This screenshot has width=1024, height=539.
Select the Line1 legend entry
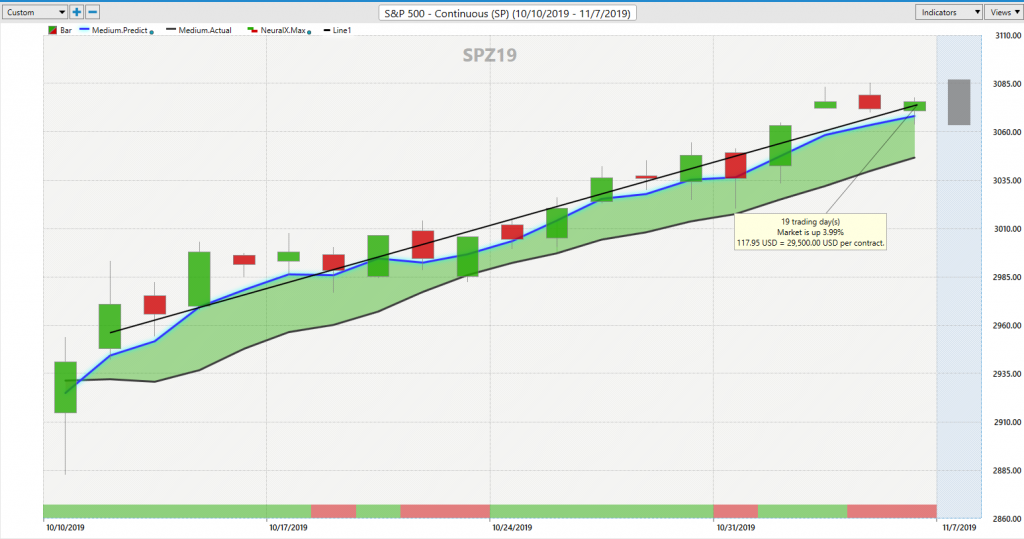point(337,30)
